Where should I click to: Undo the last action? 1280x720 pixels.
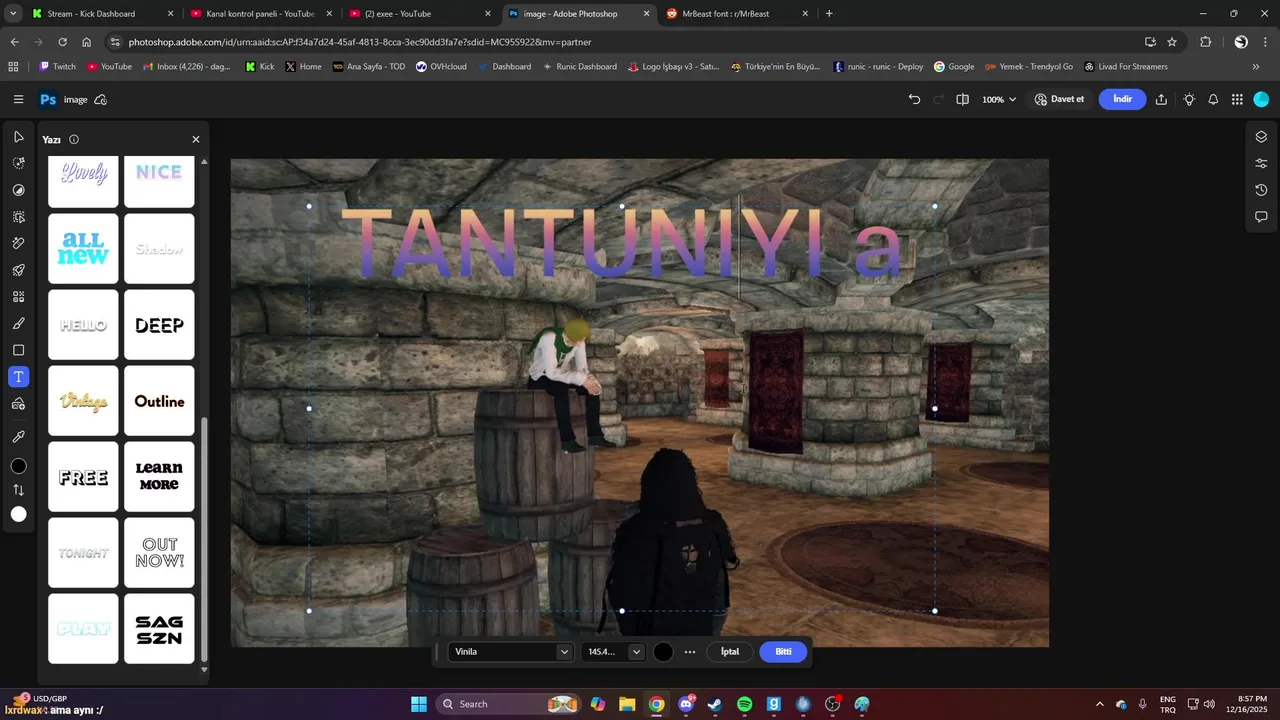click(x=914, y=99)
